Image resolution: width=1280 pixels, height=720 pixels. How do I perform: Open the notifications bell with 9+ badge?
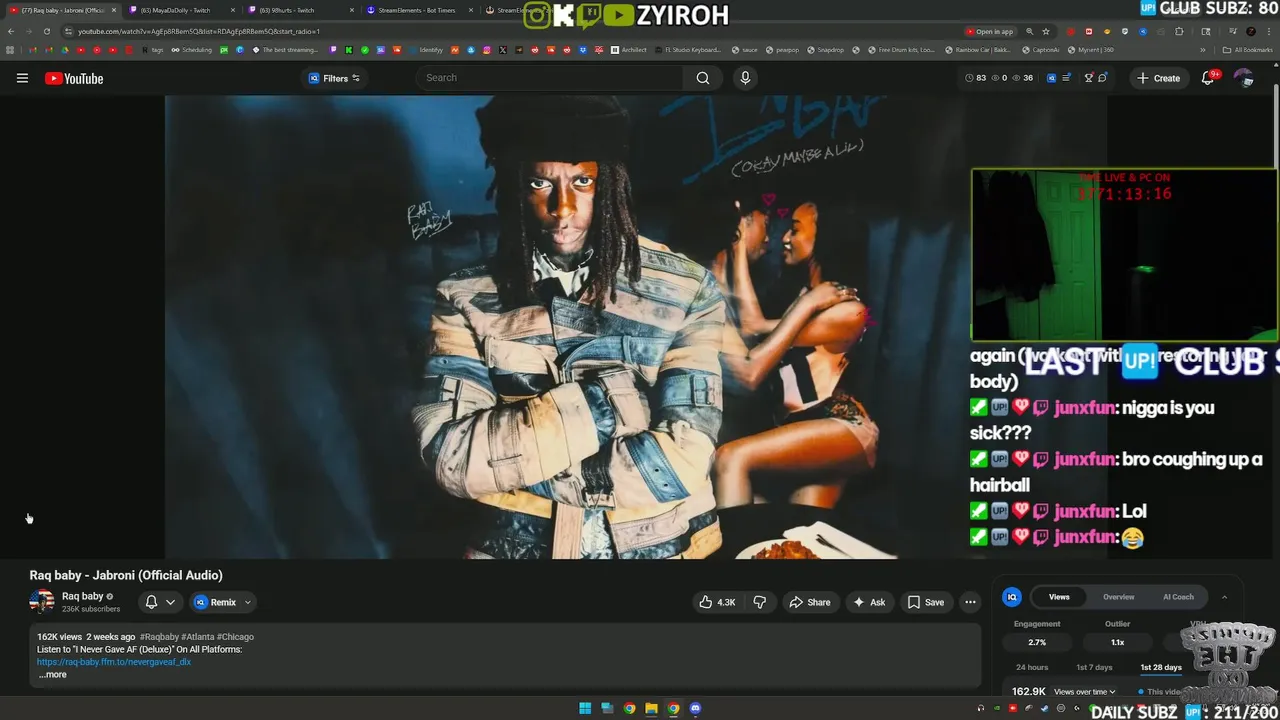tap(1208, 78)
